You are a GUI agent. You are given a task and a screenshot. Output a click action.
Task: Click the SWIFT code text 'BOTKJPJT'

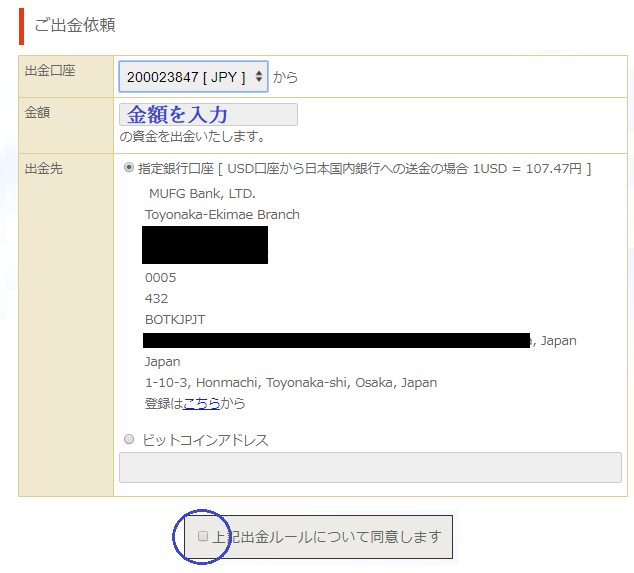175,320
